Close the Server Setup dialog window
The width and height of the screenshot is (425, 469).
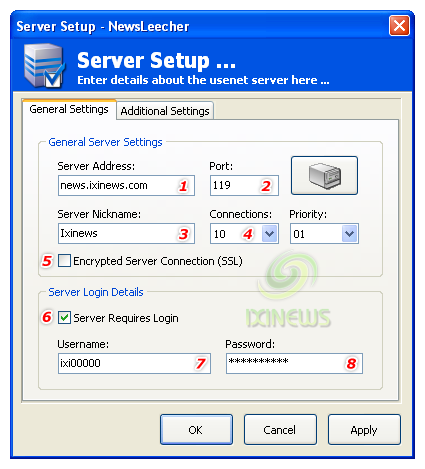399,25
